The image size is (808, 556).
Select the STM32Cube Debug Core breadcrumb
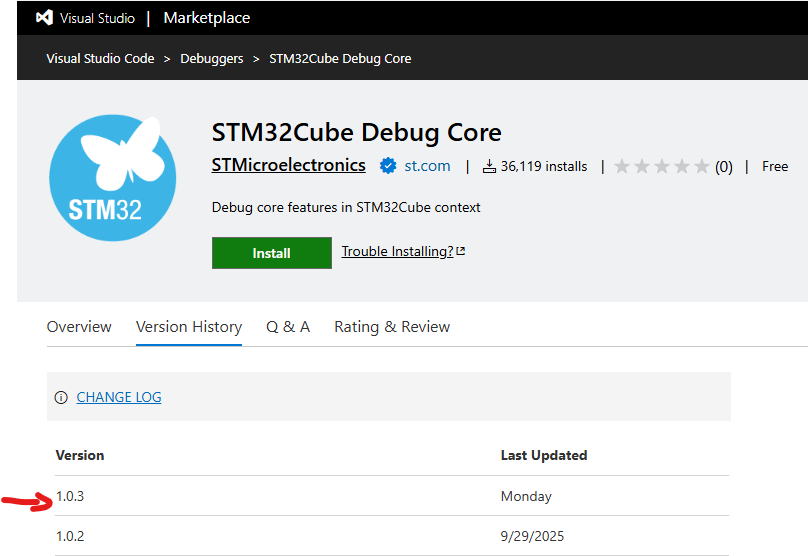[340, 59]
